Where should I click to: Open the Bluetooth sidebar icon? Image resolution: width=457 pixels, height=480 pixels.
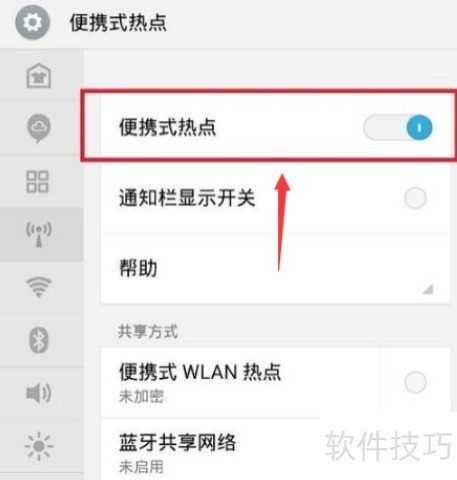pos(39,340)
